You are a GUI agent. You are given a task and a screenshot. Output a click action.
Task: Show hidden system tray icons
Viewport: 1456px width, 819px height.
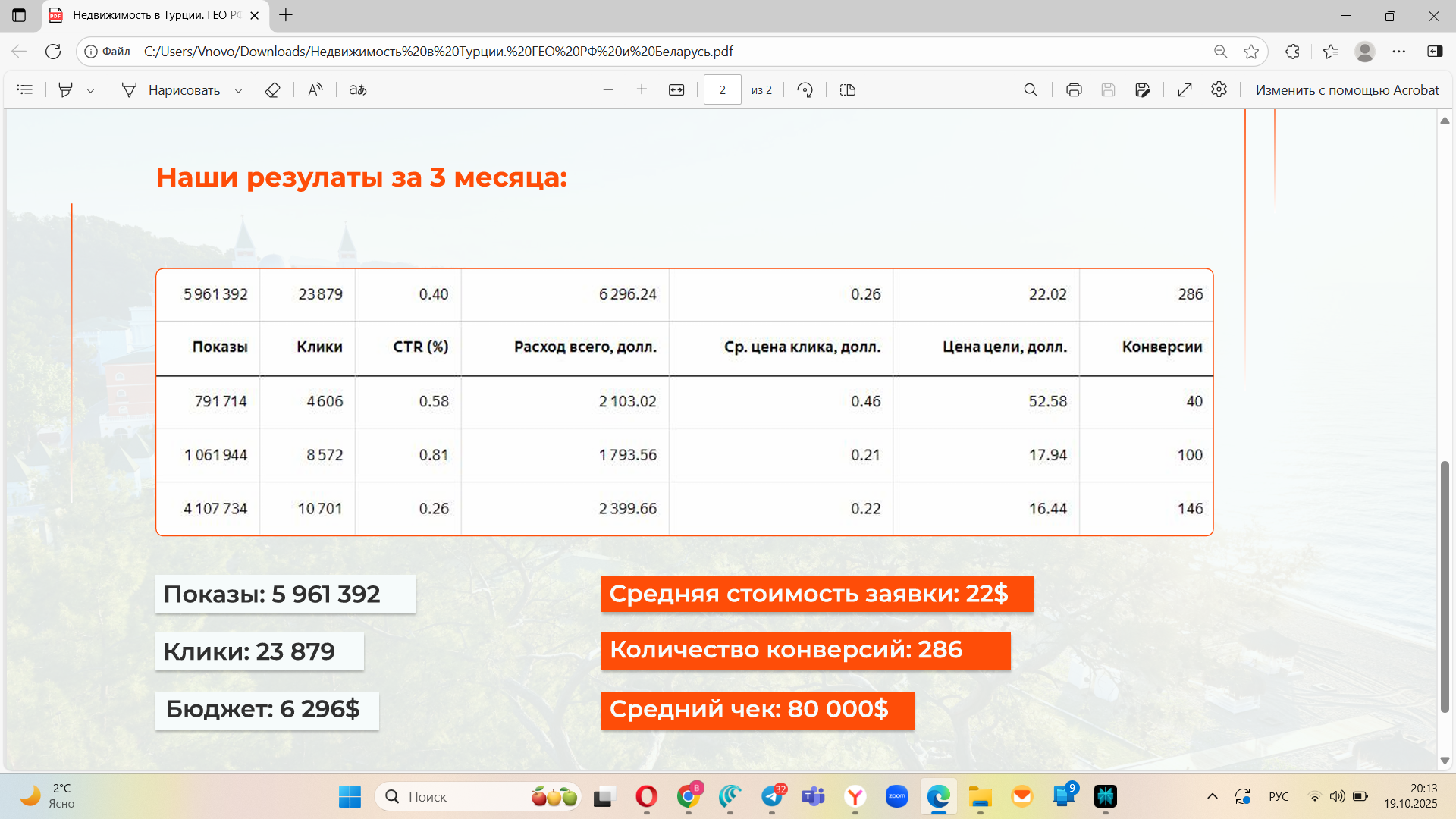click(1212, 796)
